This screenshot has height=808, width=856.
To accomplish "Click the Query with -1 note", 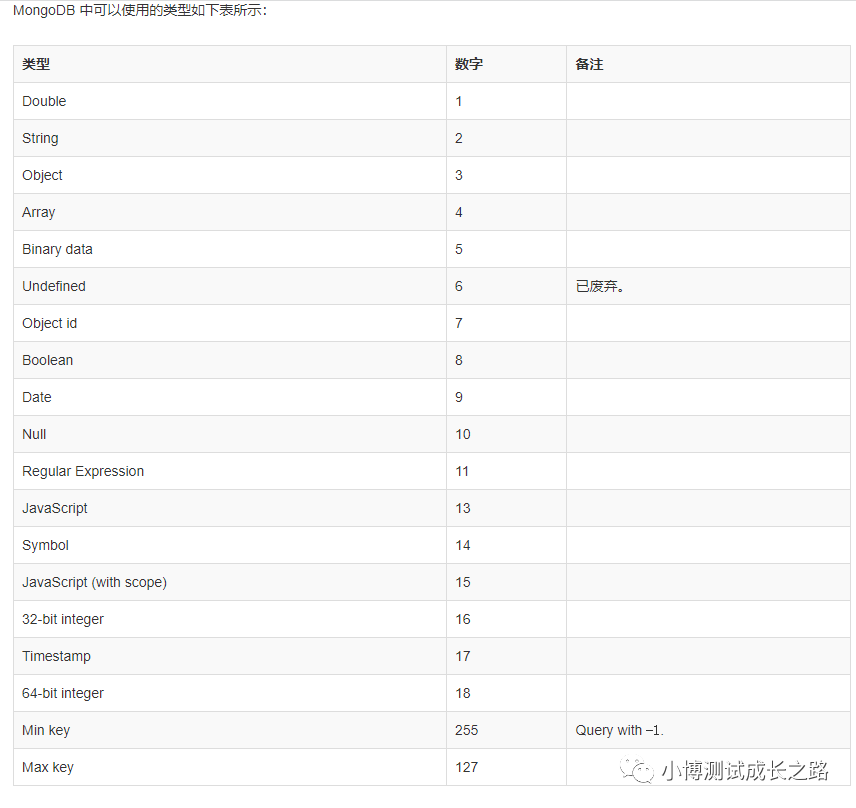I will pos(619,730).
